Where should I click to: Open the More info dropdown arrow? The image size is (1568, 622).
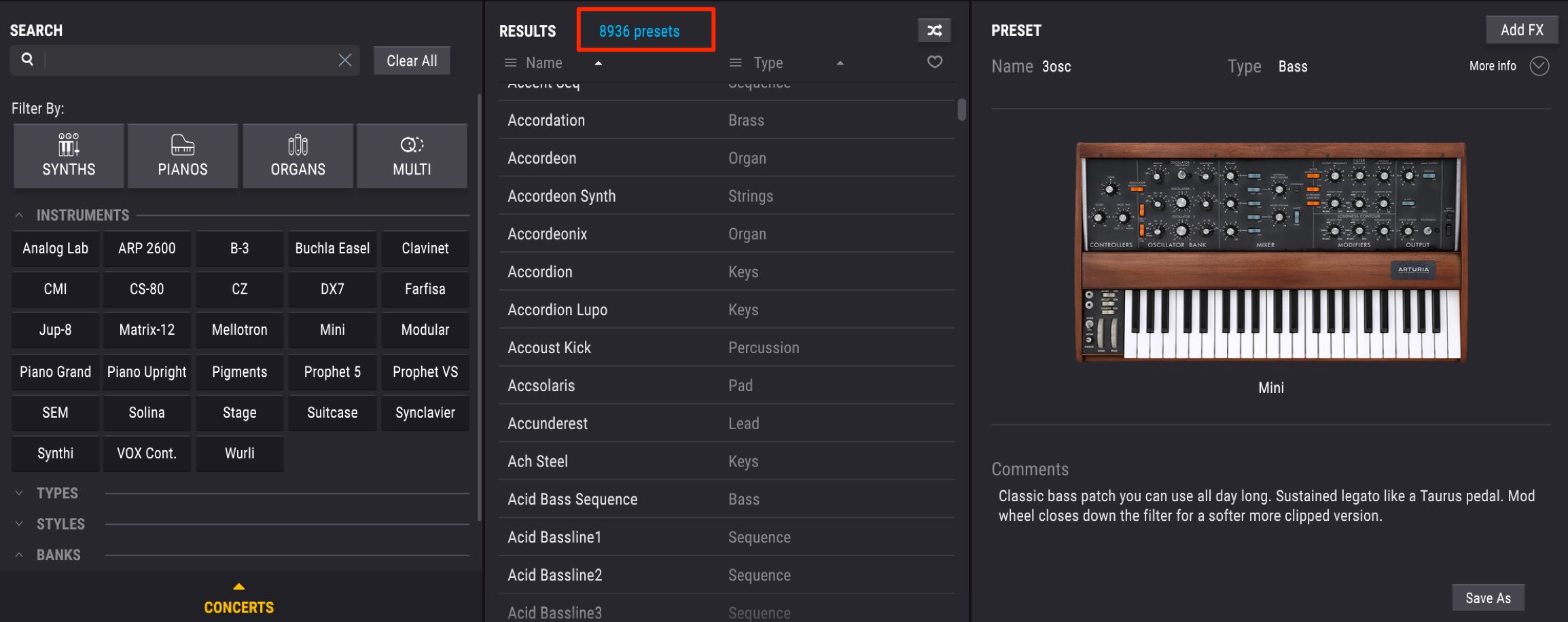point(1539,66)
